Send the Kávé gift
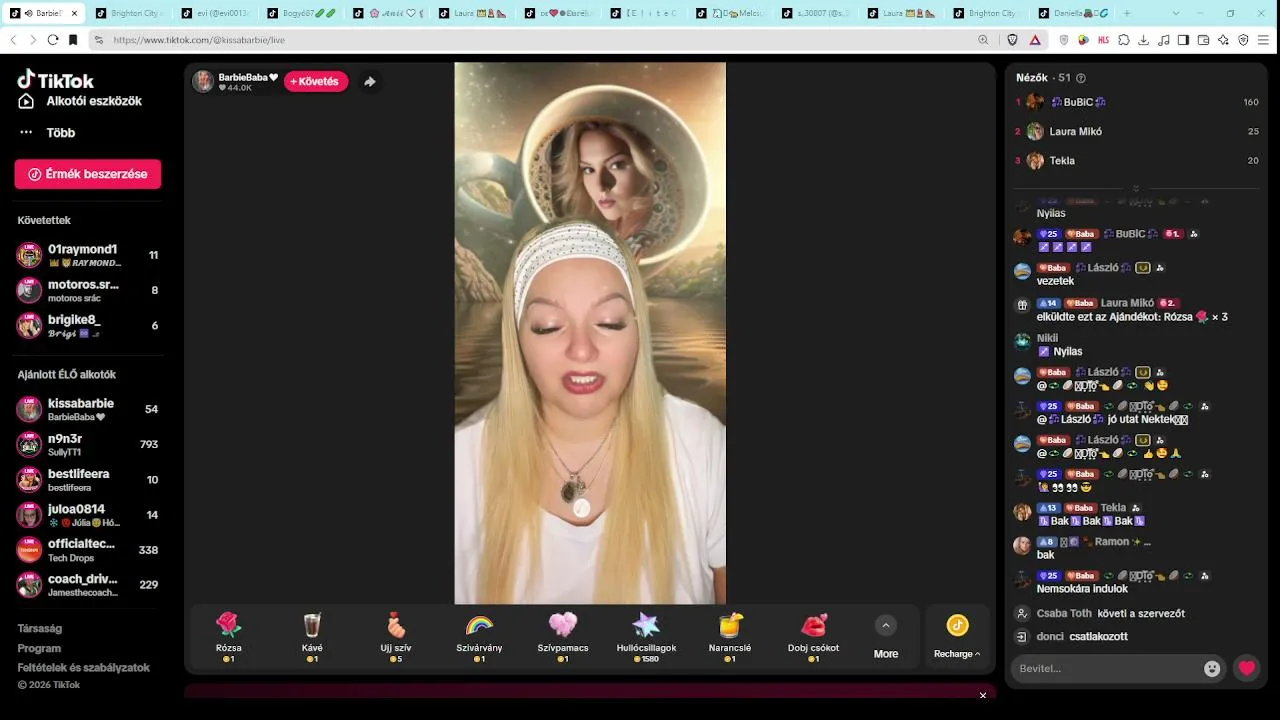 click(312, 637)
